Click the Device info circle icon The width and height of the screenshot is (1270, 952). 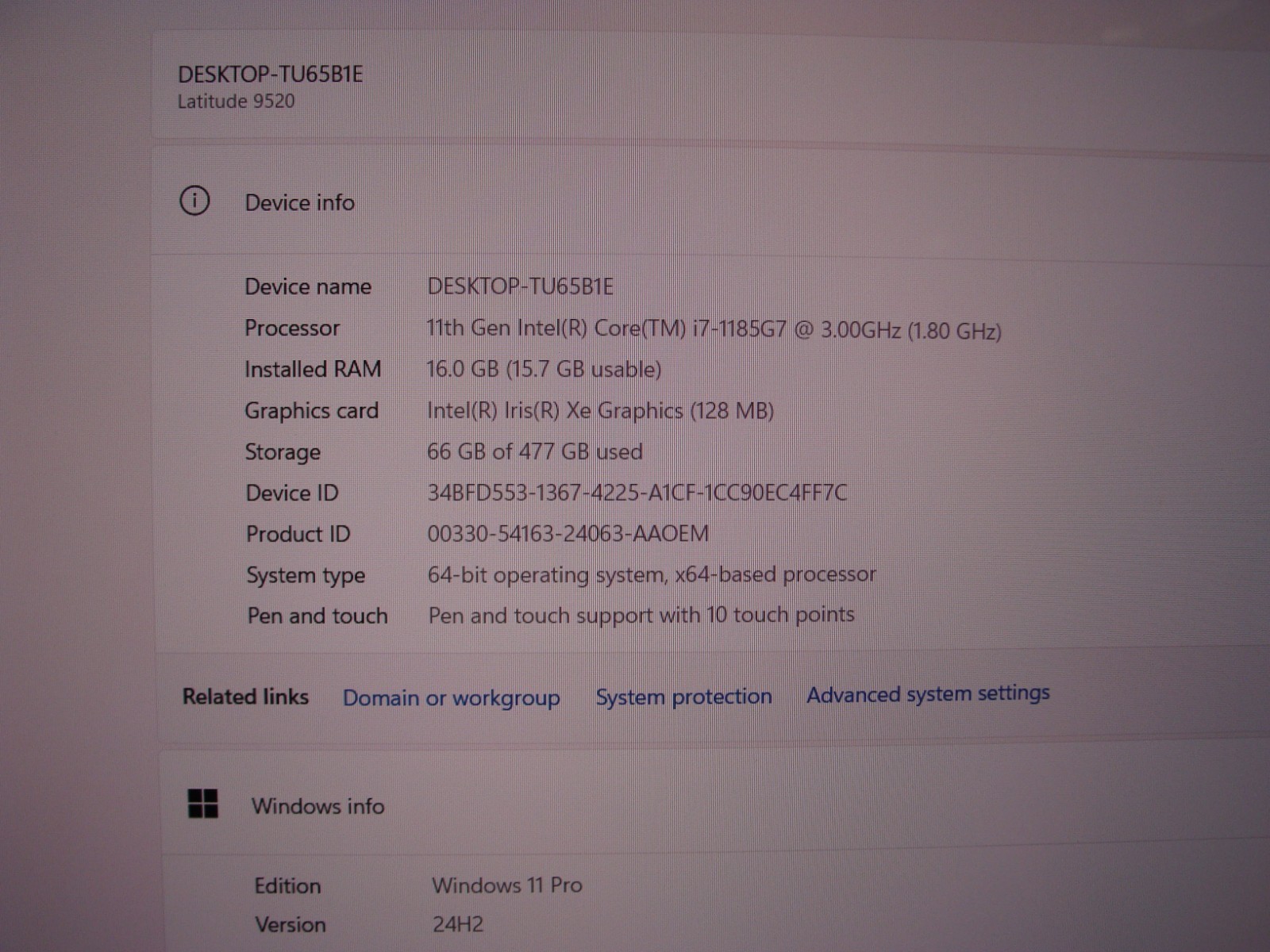click(194, 201)
